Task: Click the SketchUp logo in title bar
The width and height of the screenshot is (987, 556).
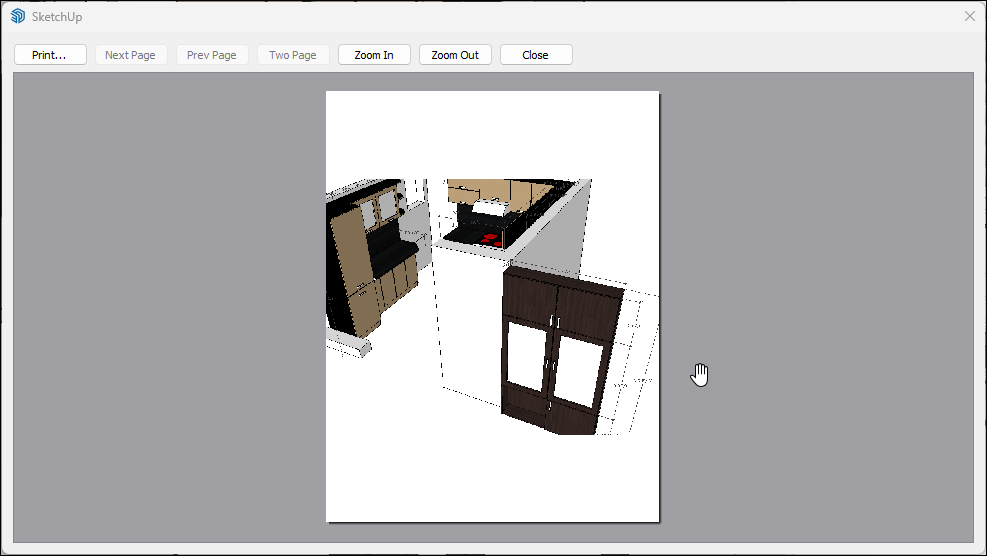Action: pyautogui.click(x=18, y=16)
